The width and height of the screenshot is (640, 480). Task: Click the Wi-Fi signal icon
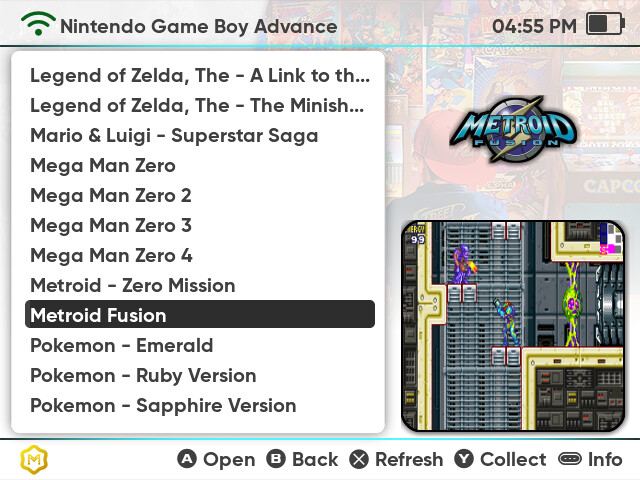click(38, 24)
